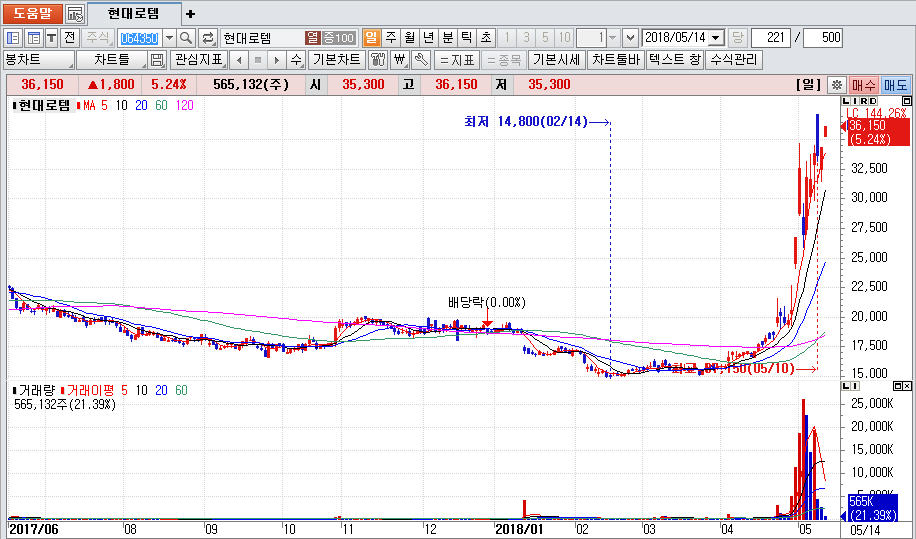Click the save chart template floppy icon
Viewport: 916px width, 539px height.
pyautogui.click(x=157, y=60)
